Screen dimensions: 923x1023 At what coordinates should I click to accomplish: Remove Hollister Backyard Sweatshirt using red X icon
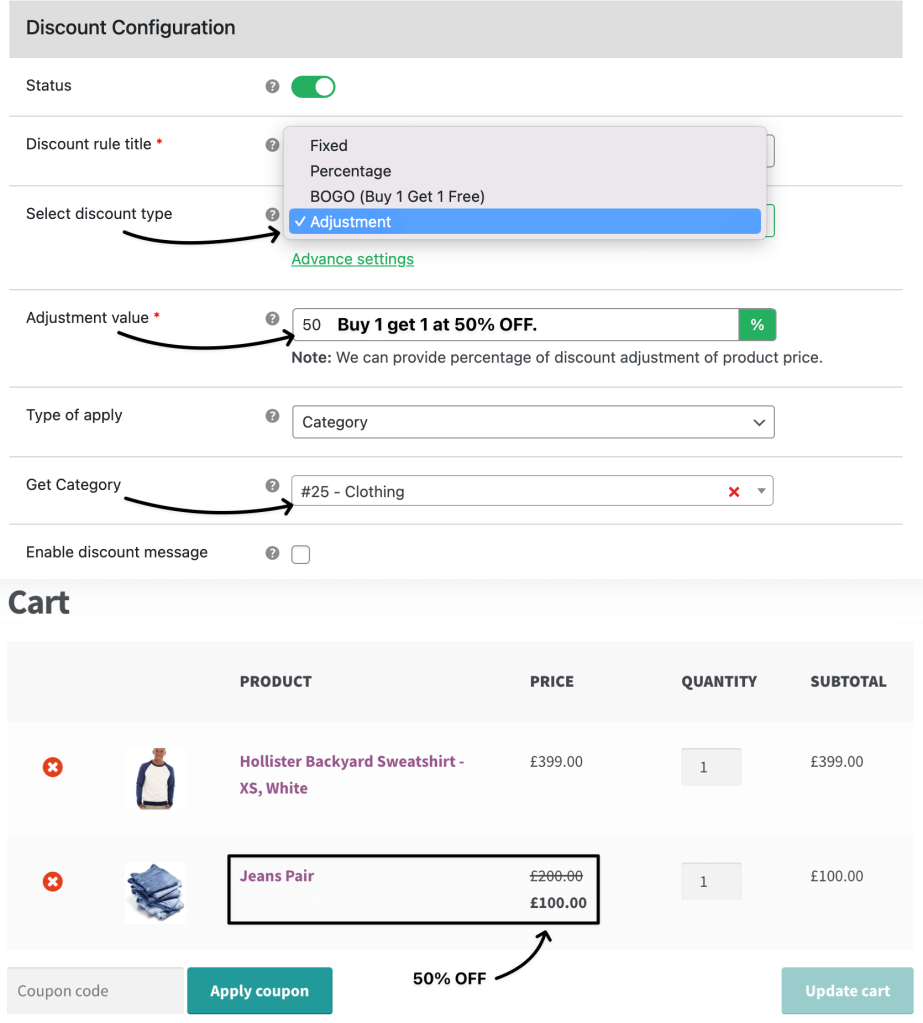point(53,767)
